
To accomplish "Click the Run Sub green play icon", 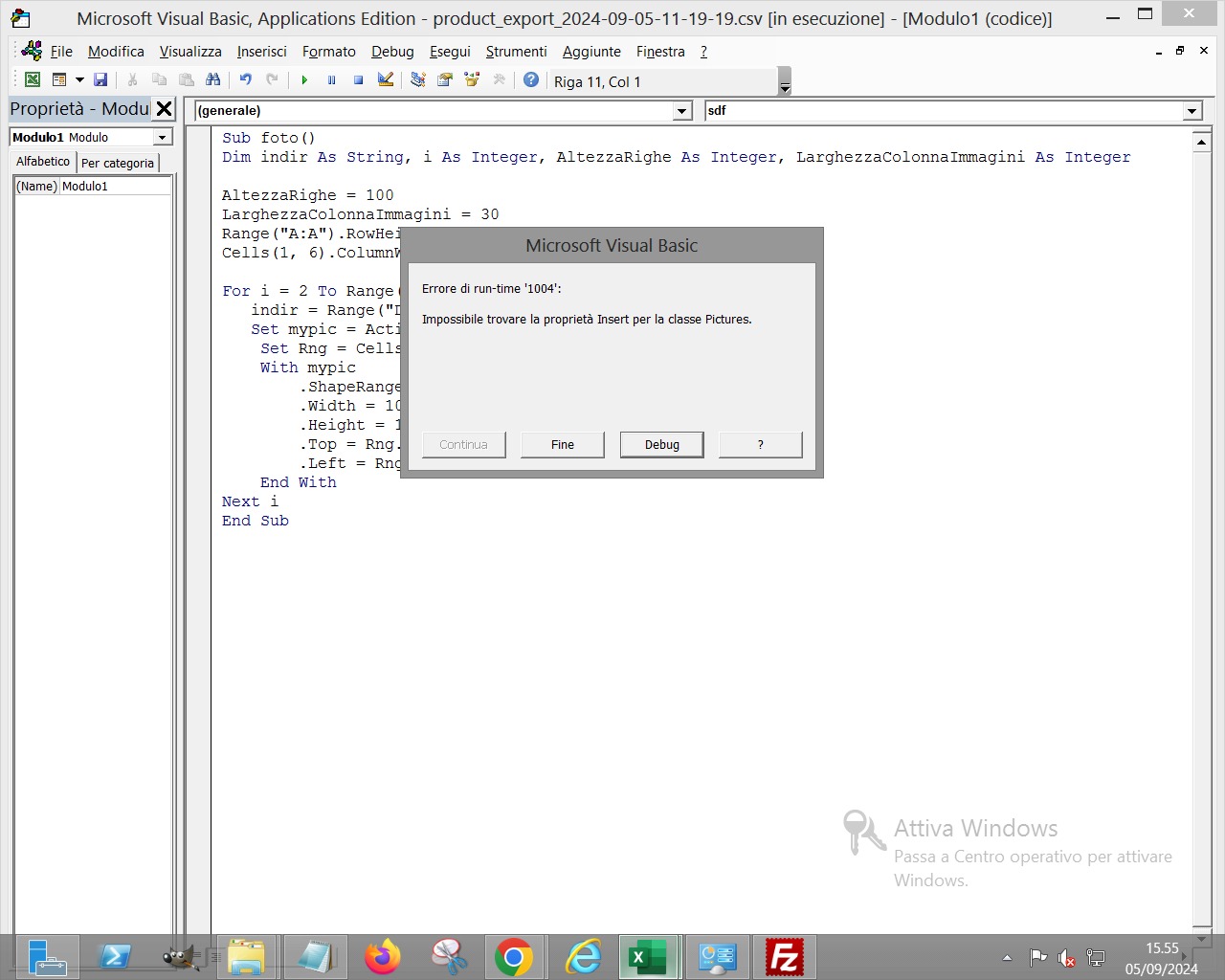I will click(304, 80).
